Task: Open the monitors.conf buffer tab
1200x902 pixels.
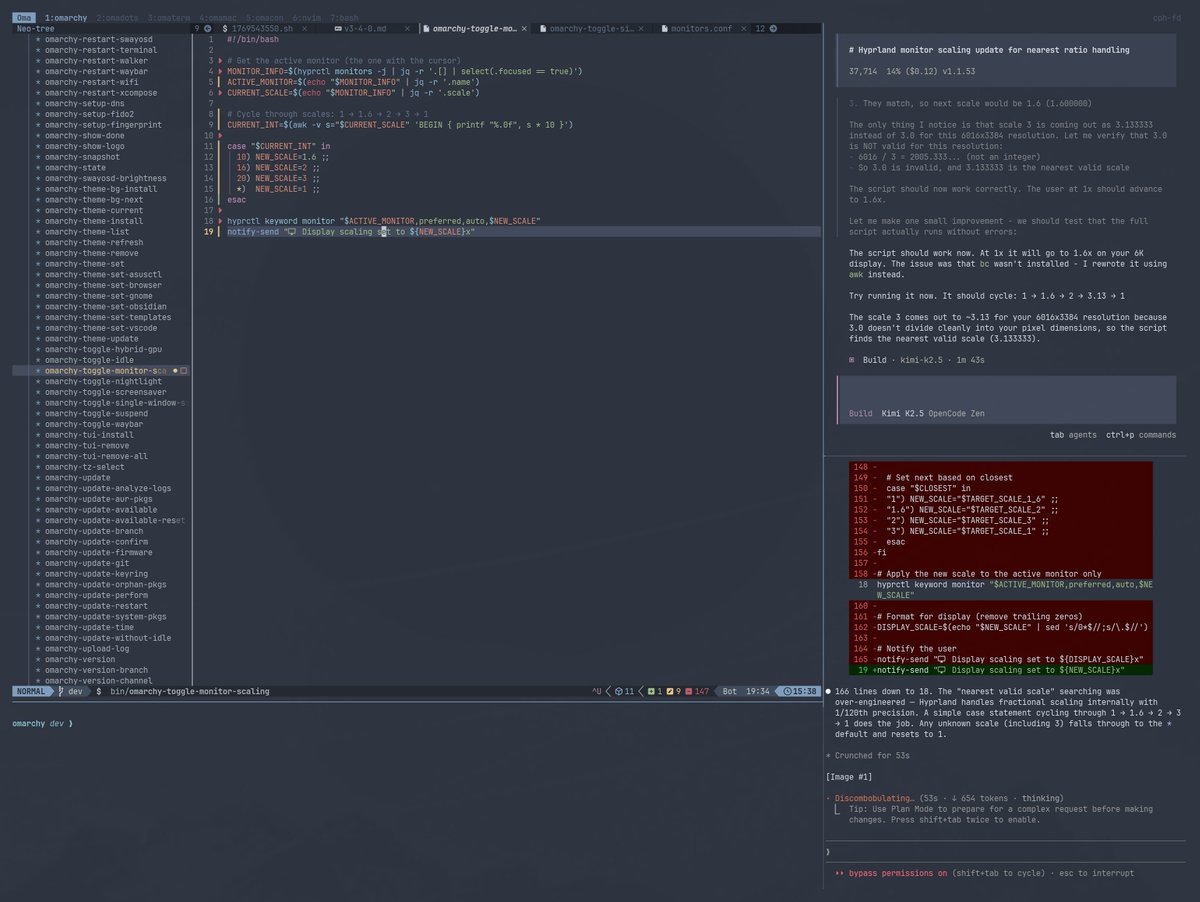Action: [703, 29]
